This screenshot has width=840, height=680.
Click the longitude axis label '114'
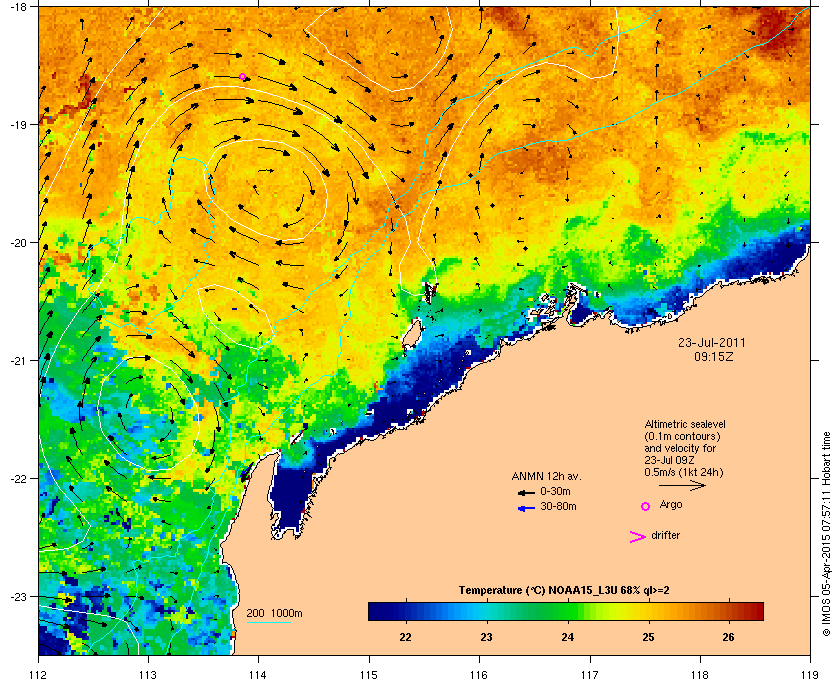259,674
